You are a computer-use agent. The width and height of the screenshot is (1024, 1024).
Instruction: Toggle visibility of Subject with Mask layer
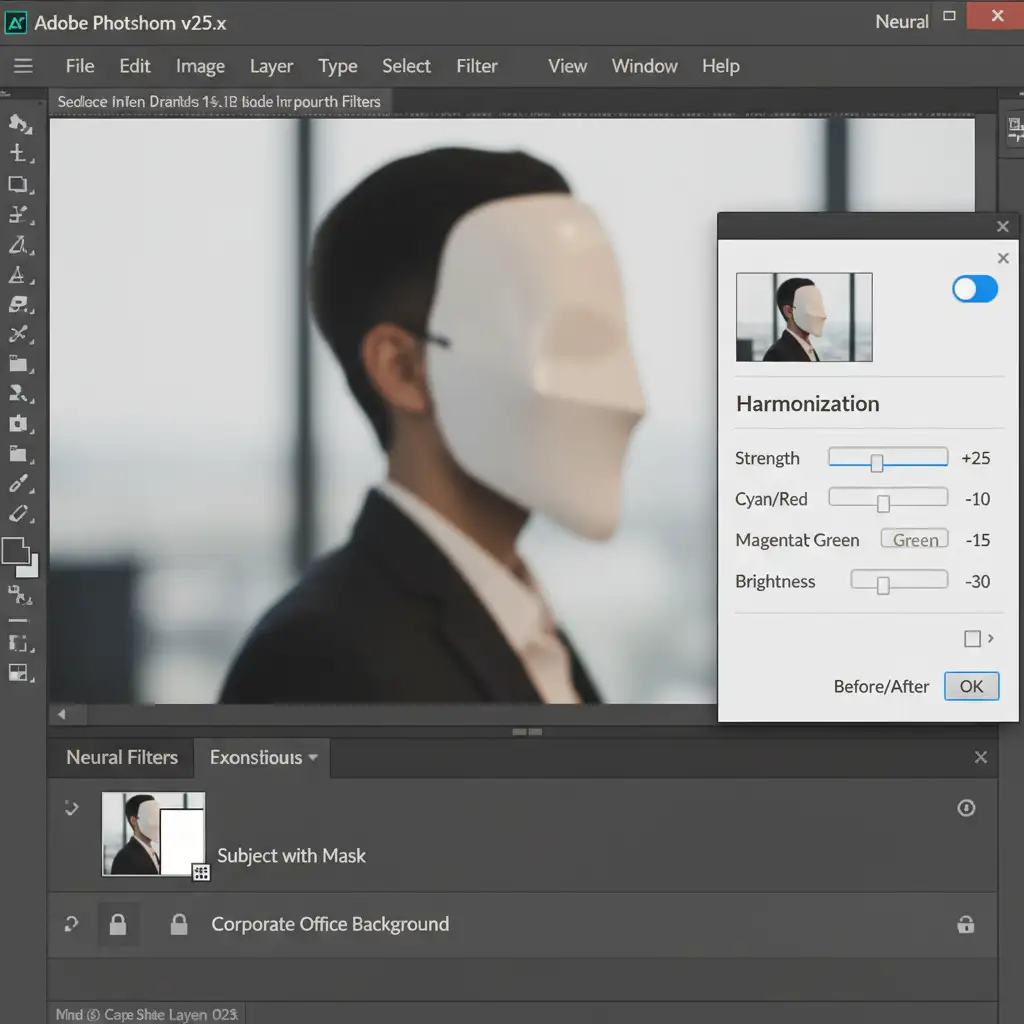[71, 808]
